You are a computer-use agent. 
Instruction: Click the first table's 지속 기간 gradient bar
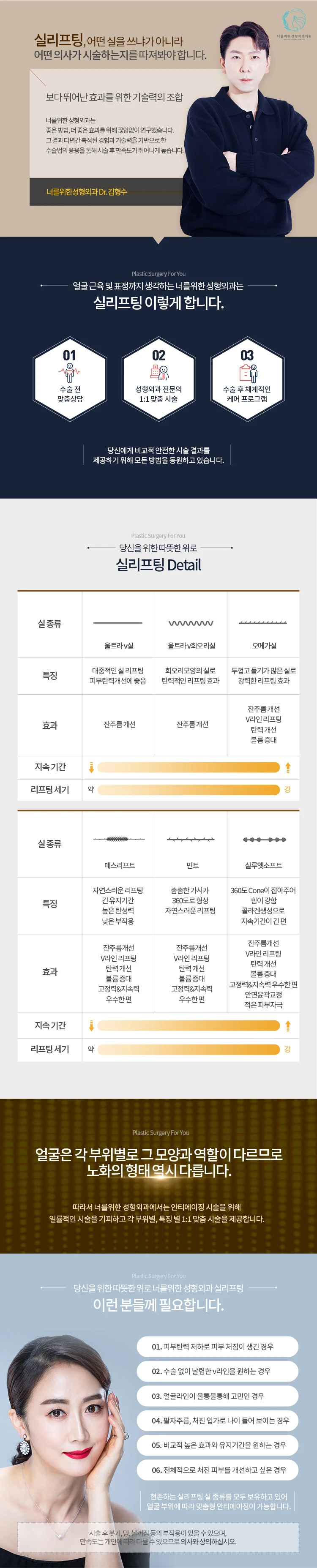pos(189,768)
